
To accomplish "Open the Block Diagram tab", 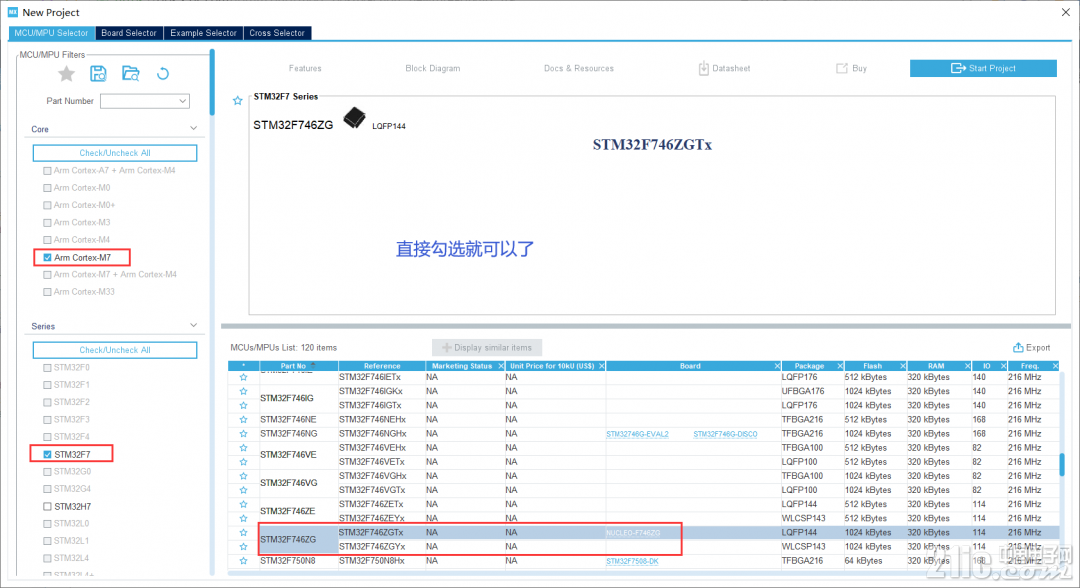I will click(433, 68).
